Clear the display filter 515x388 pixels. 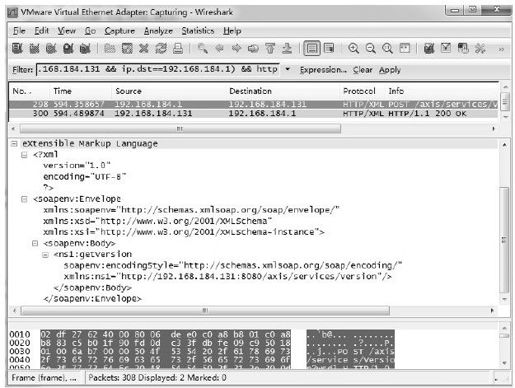click(362, 70)
